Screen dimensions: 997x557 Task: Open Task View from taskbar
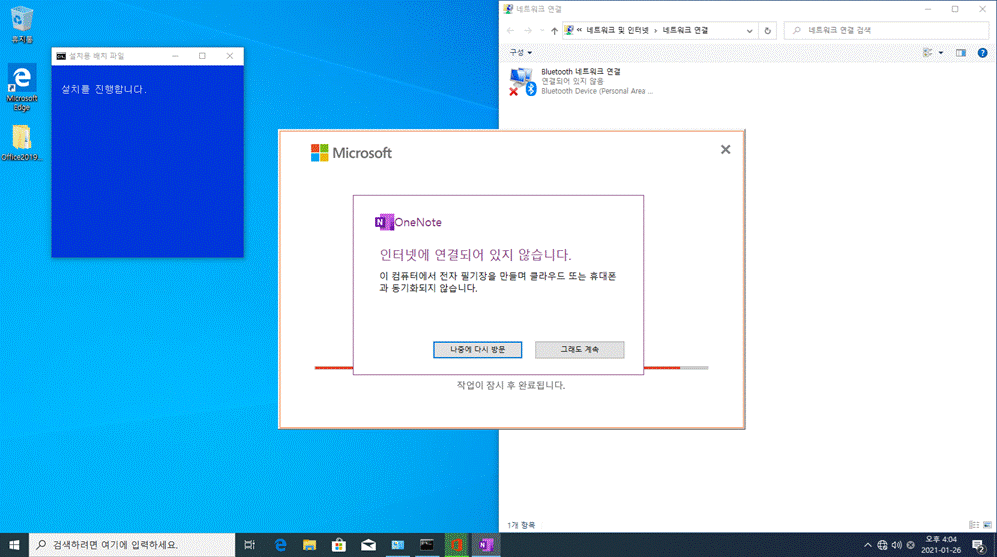coord(249,545)
